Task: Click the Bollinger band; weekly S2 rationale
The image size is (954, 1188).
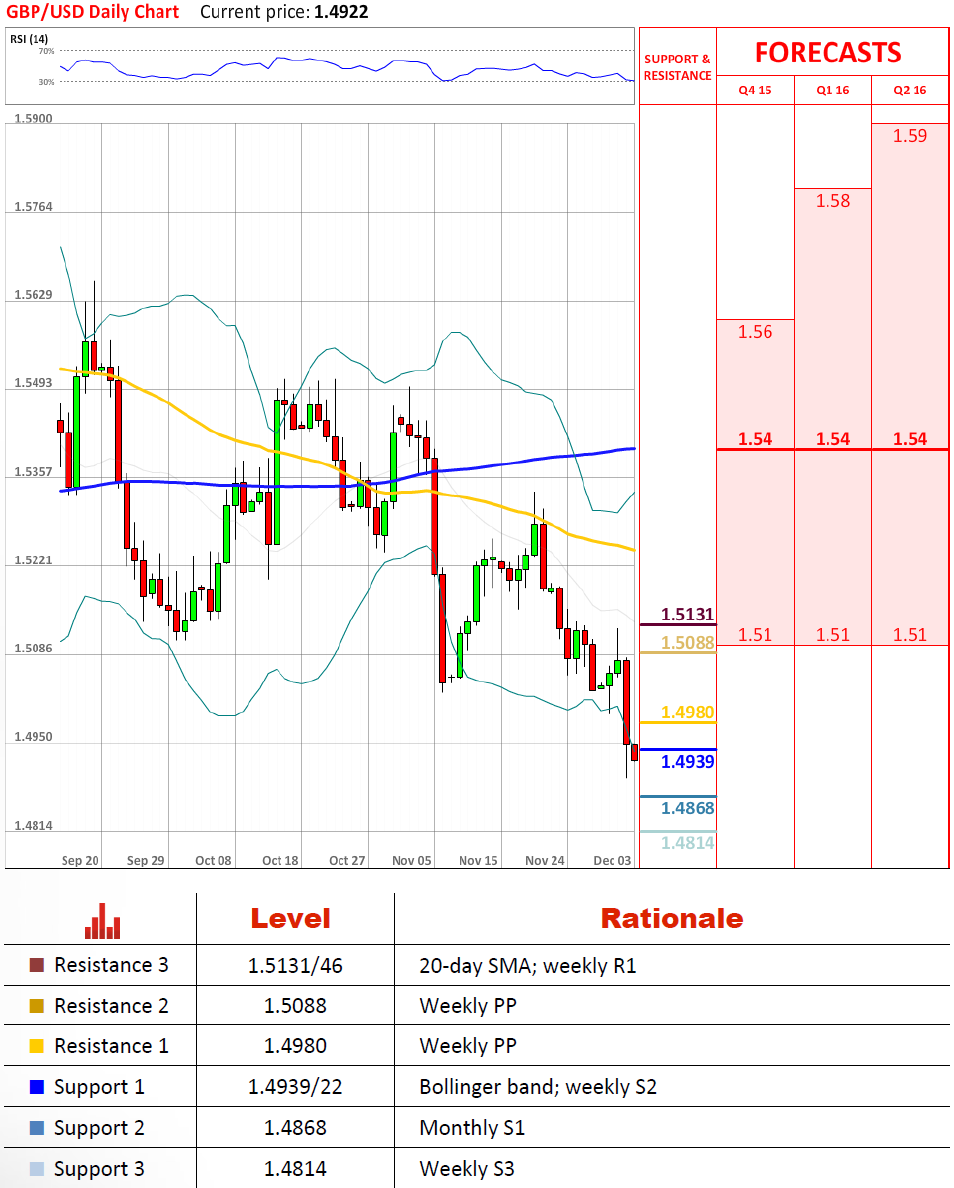Action: (x=537, y=1087)
